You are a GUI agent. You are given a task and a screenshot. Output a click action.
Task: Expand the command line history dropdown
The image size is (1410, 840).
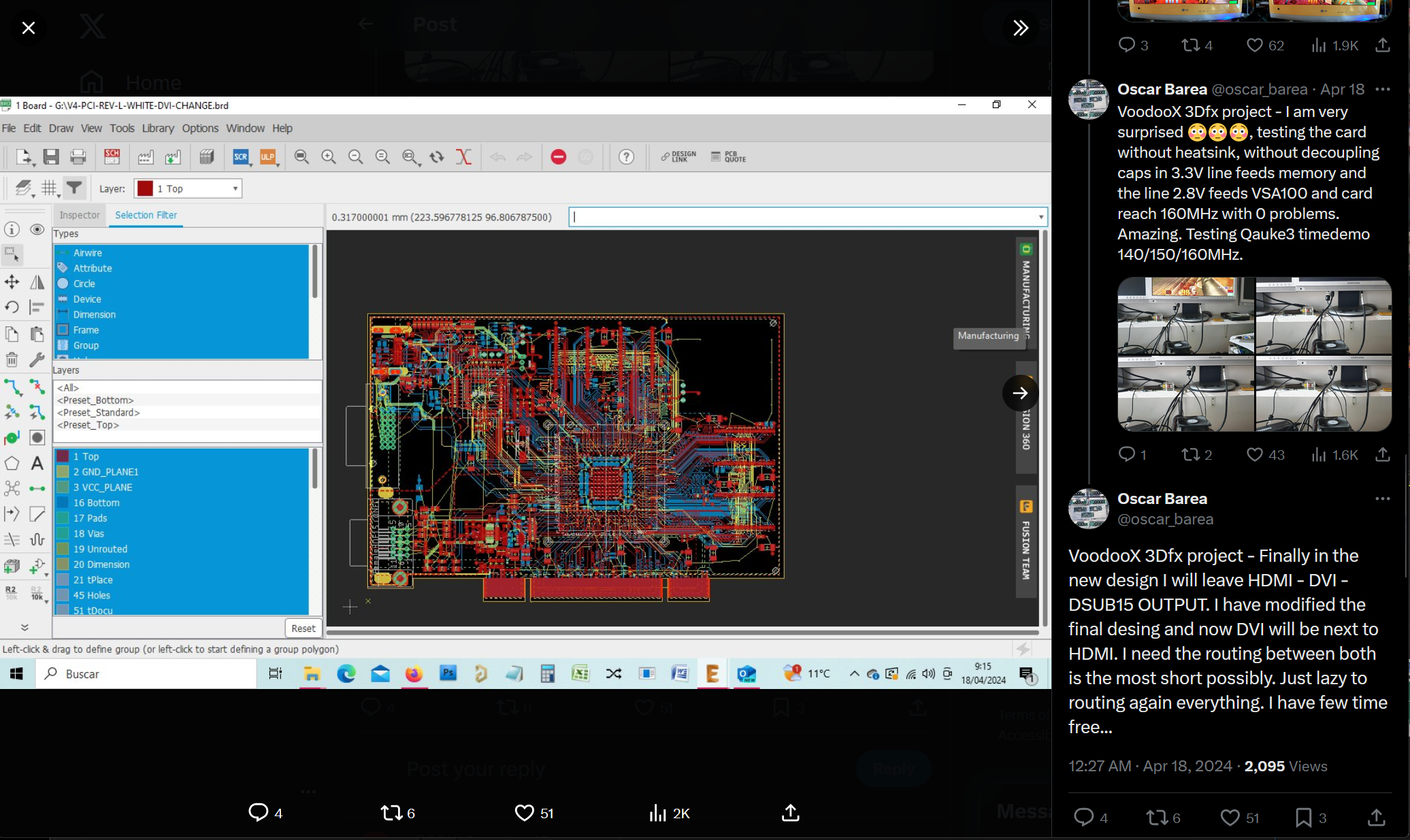tap(1040, 218)
